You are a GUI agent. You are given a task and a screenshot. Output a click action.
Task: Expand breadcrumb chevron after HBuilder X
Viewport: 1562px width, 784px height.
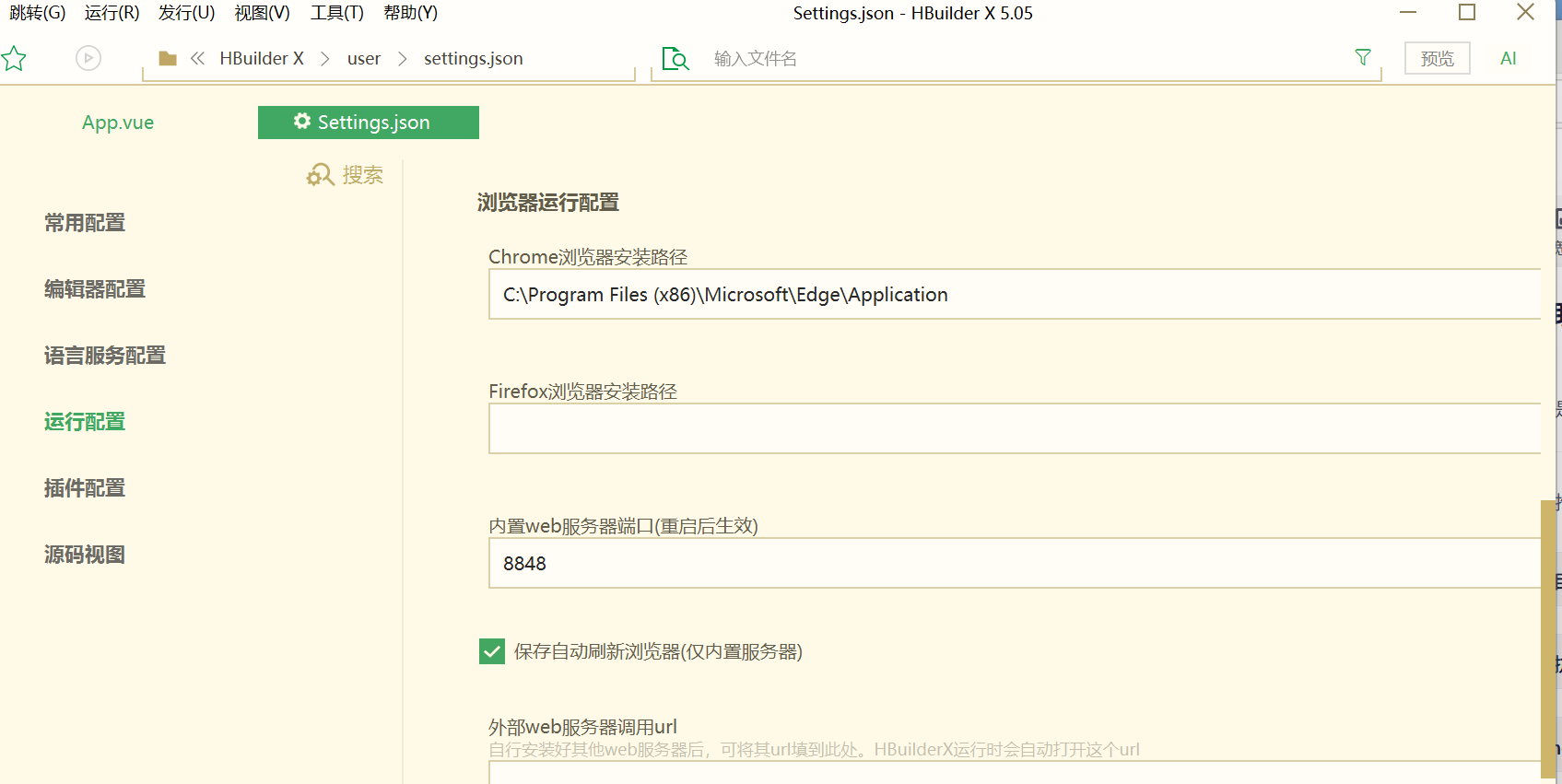click(x=324, y=58)
